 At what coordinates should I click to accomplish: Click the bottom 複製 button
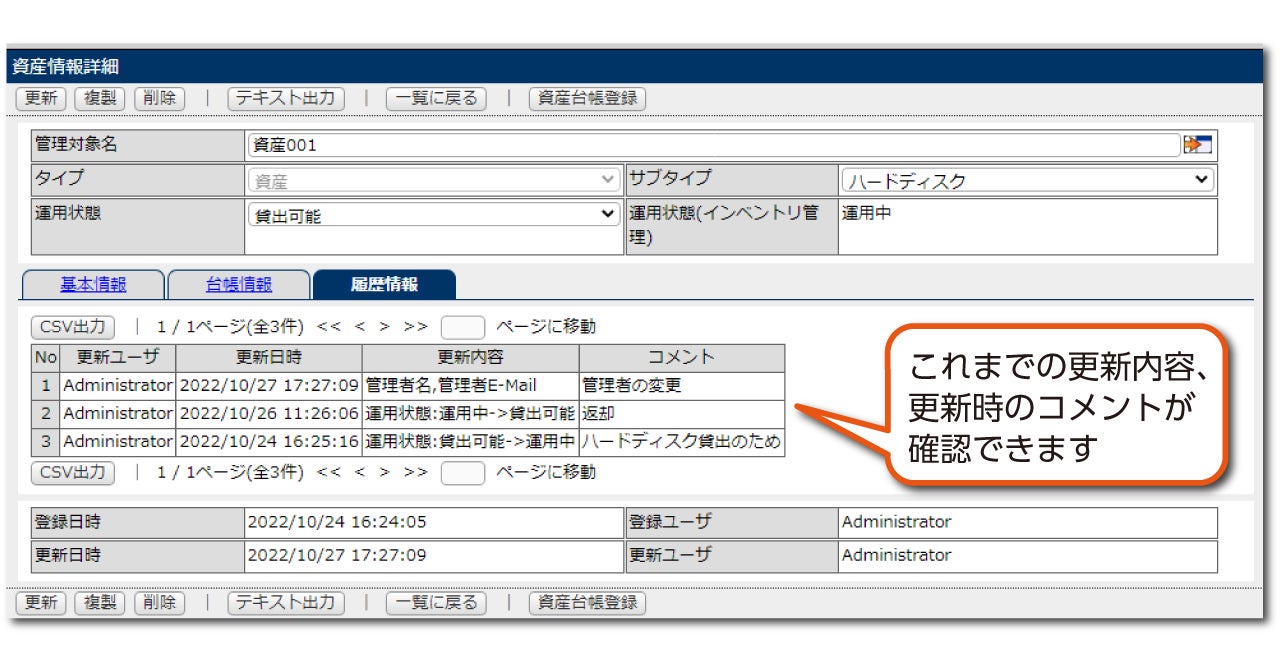[100, 602]
